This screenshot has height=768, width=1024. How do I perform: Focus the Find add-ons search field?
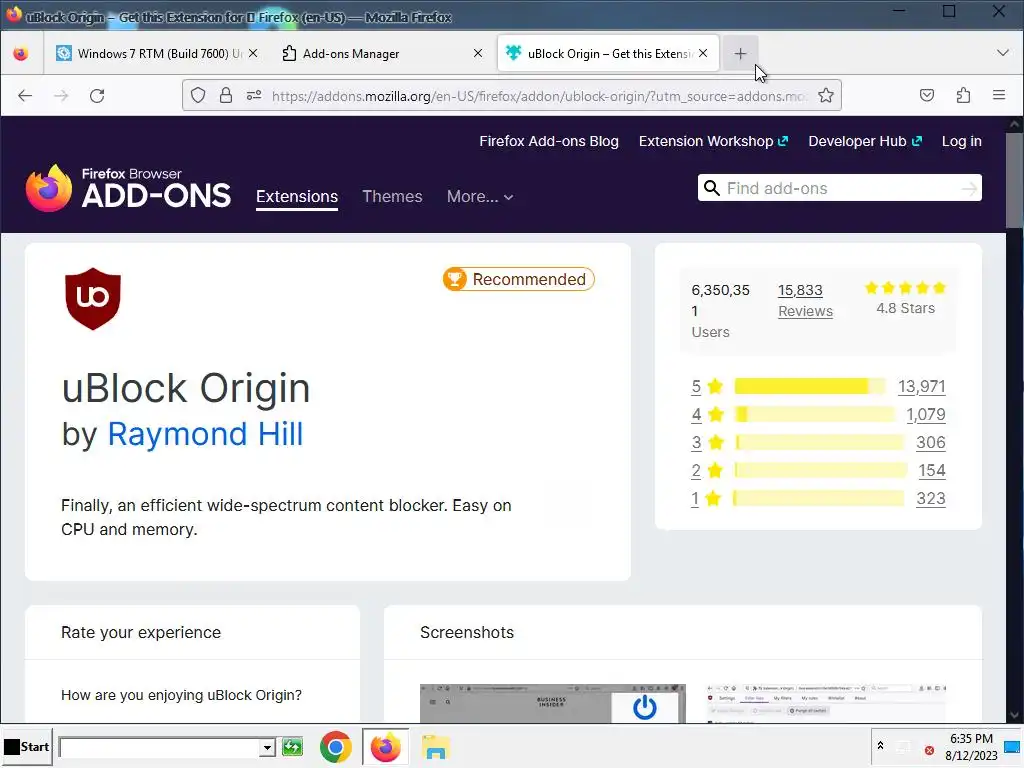pyautogui.click(x=840, y=188)
